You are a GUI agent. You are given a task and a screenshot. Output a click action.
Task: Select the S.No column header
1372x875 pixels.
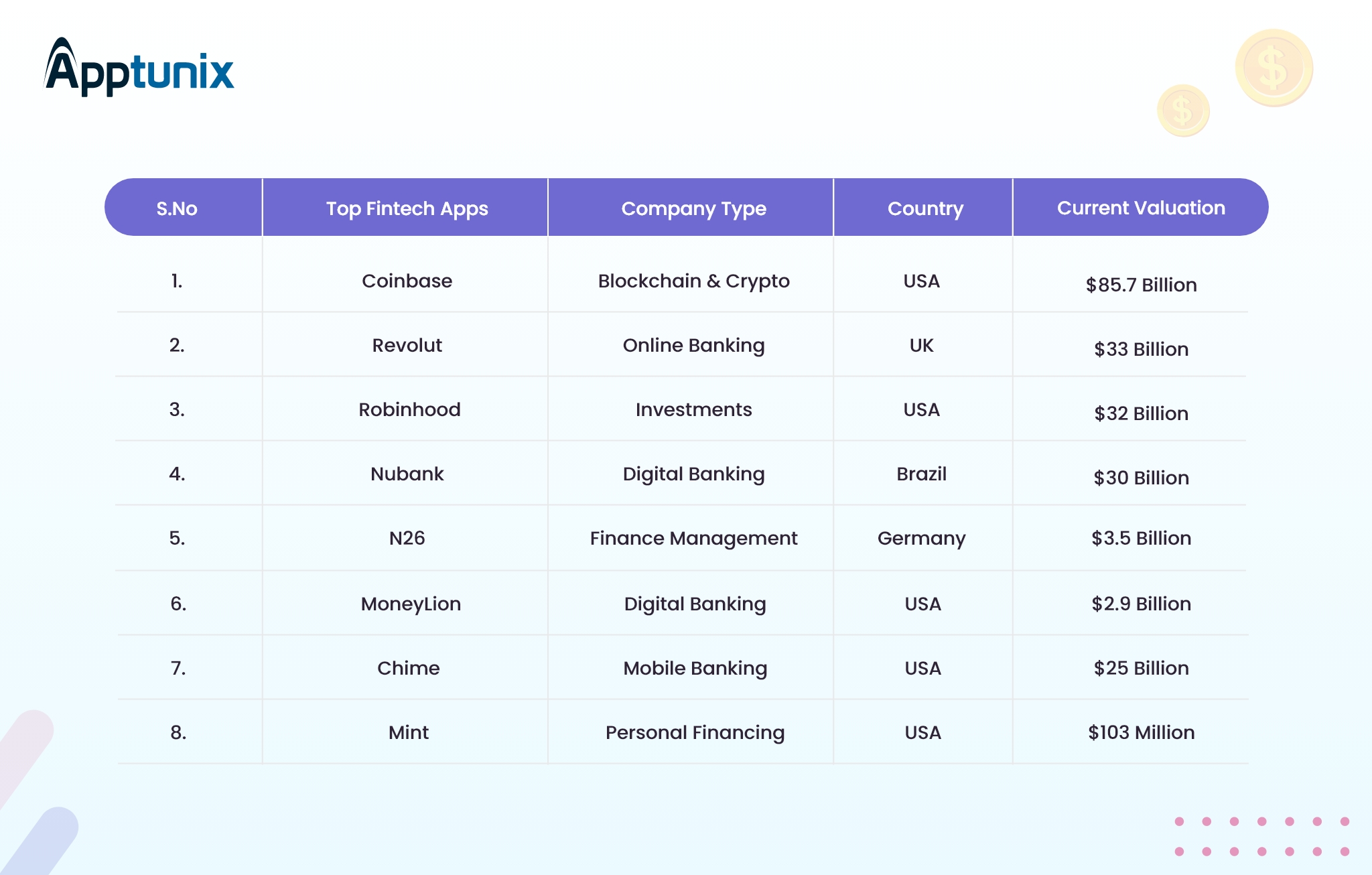[177, 208]
